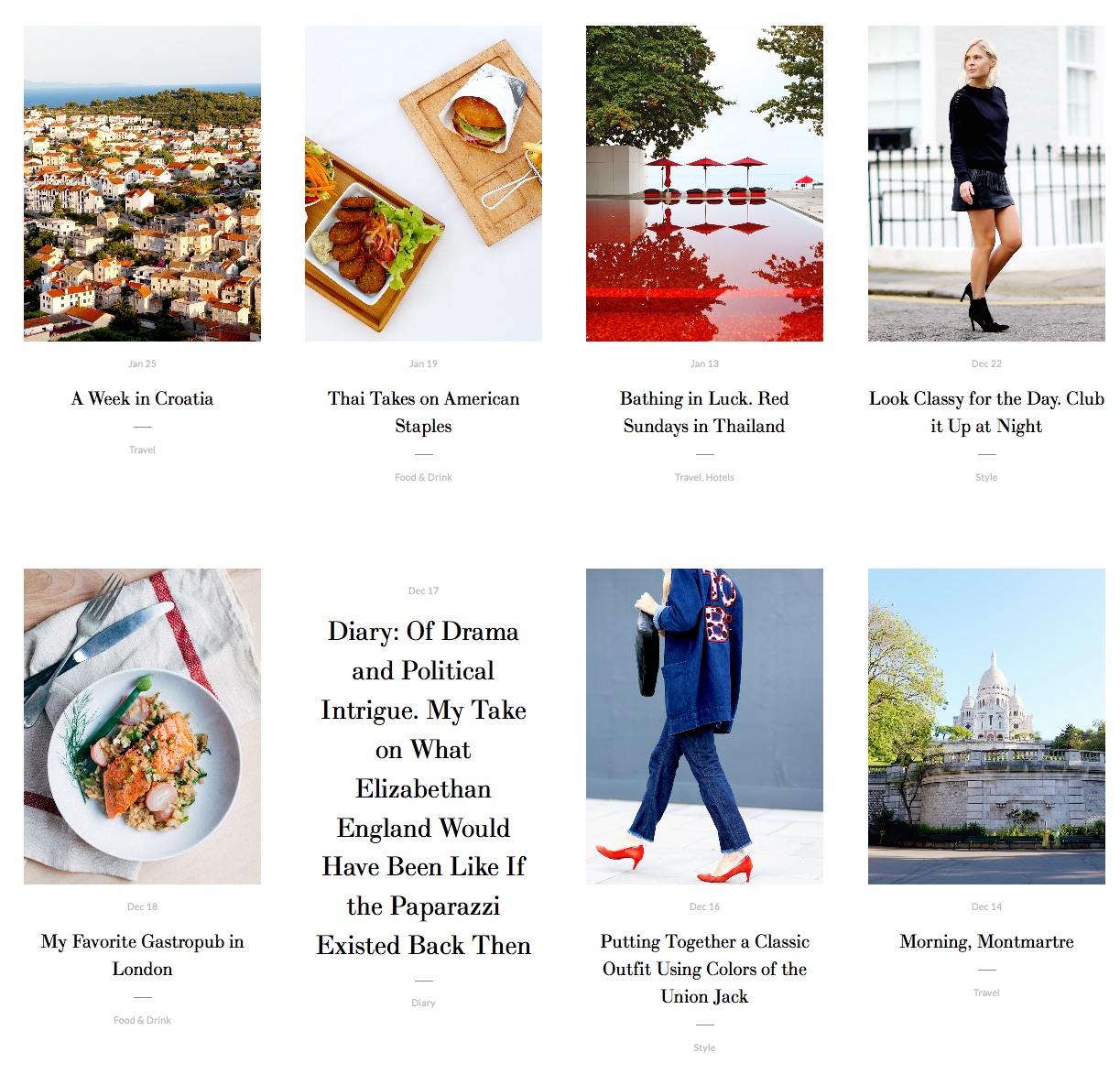The width and height of the screenshot is (1120, 1085).
Task: Open 'A Week in Croatia' article title
Action: [142, 398]
